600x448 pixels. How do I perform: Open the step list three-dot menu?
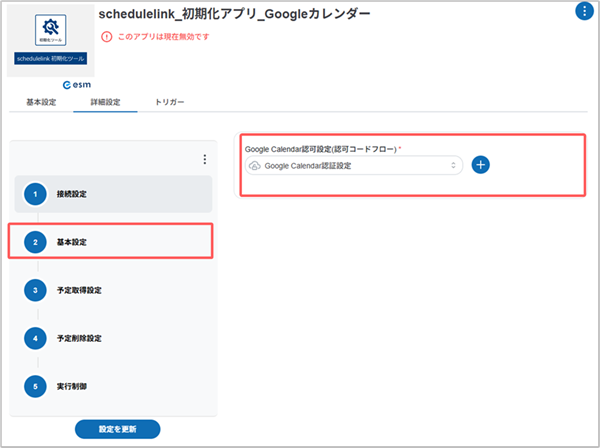point(205,160)
